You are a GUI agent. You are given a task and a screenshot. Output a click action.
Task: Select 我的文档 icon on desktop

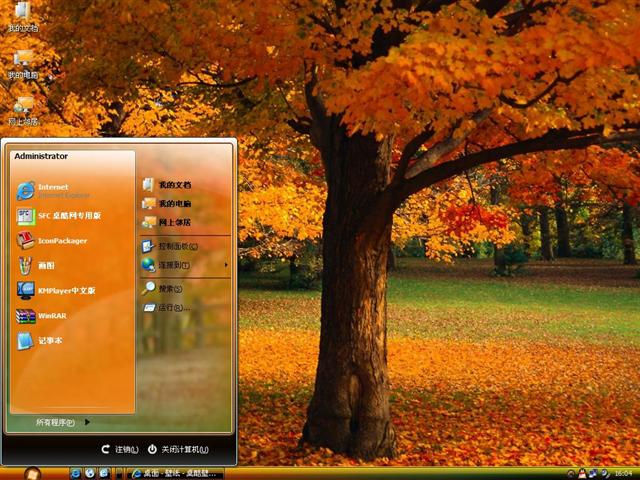(23, 16)
